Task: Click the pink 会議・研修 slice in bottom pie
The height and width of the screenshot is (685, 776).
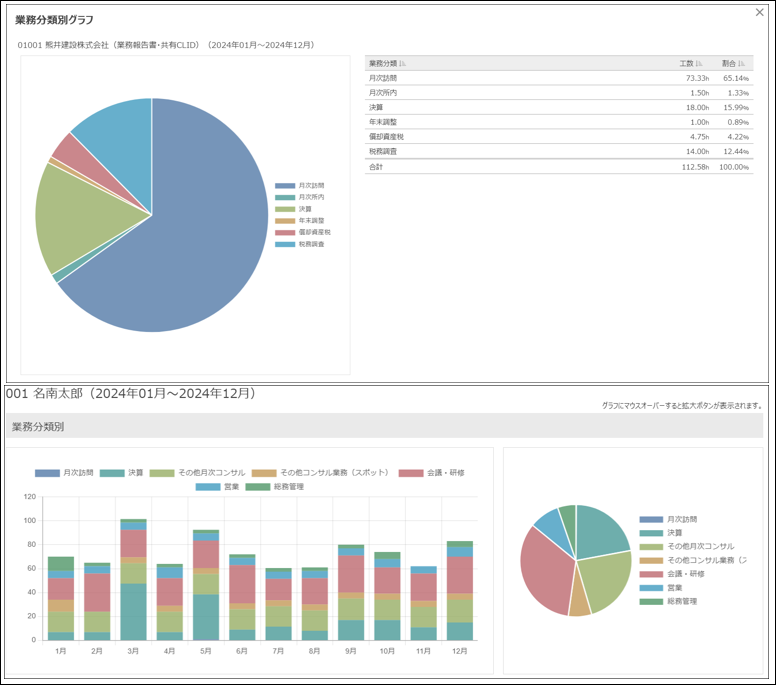Action: click(545, 562)
